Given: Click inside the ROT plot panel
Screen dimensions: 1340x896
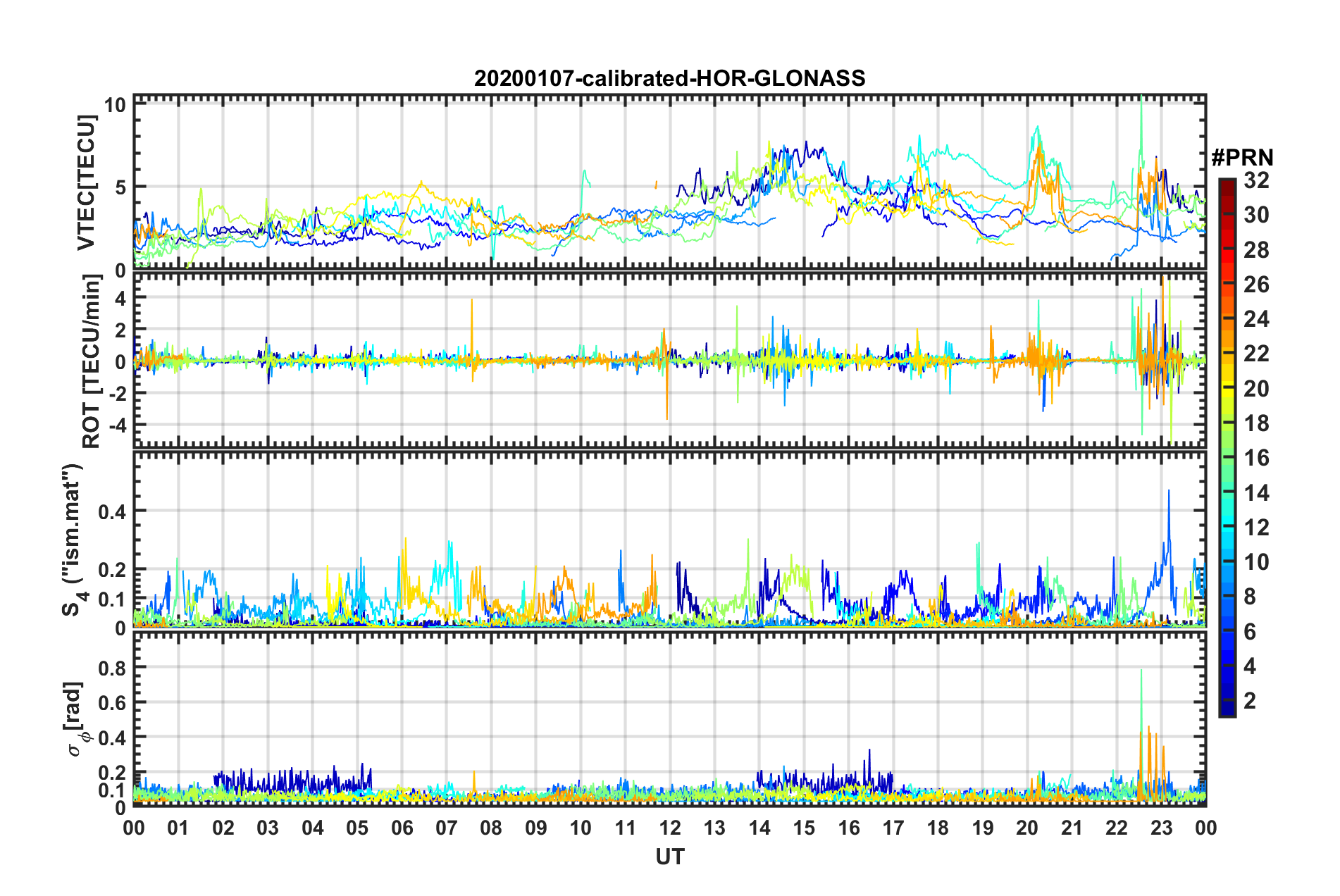Looking at the screenshot, I should tap(669, 360).
